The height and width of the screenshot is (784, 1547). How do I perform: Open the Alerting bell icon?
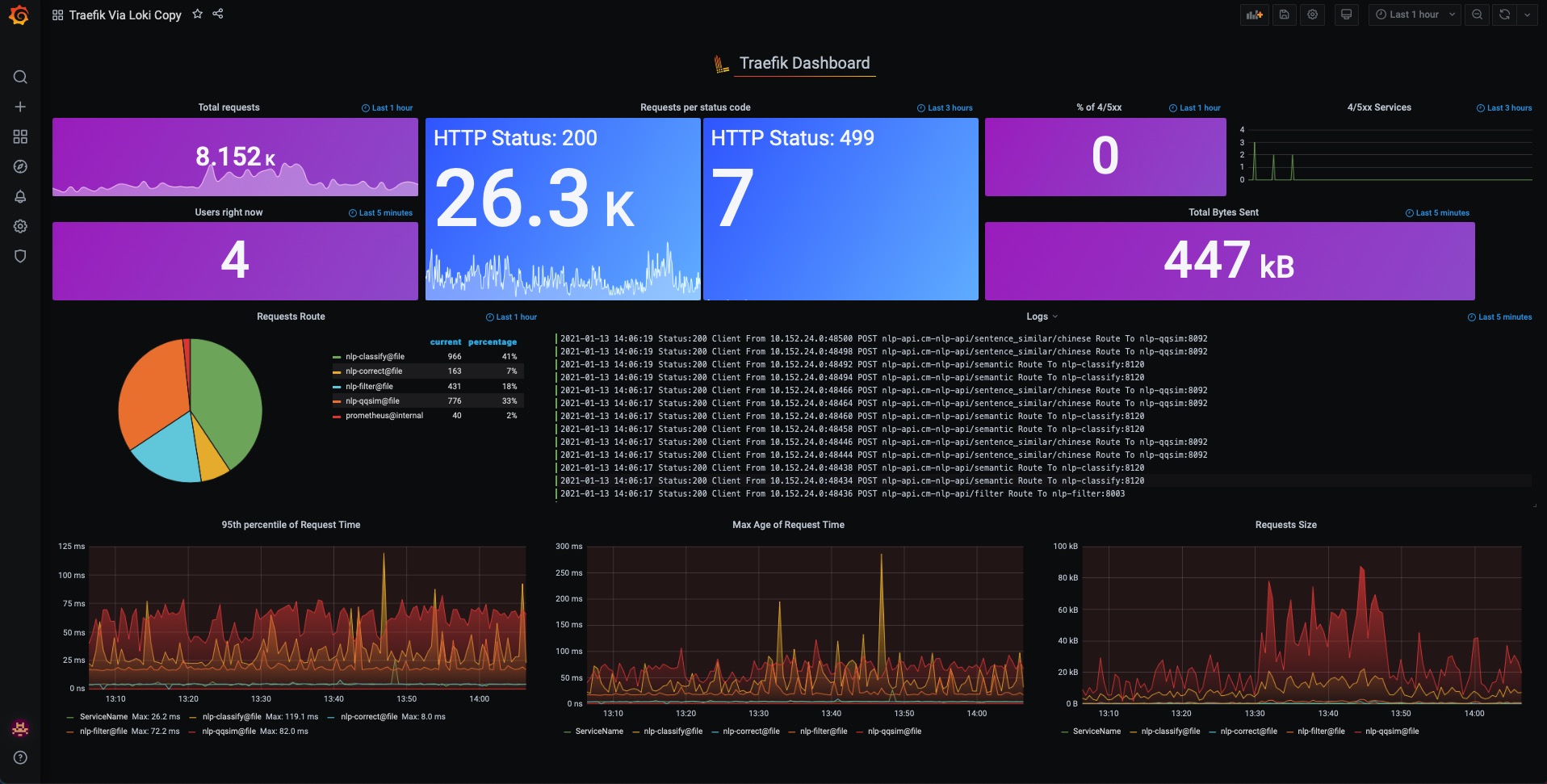click(x=20, y=196)
